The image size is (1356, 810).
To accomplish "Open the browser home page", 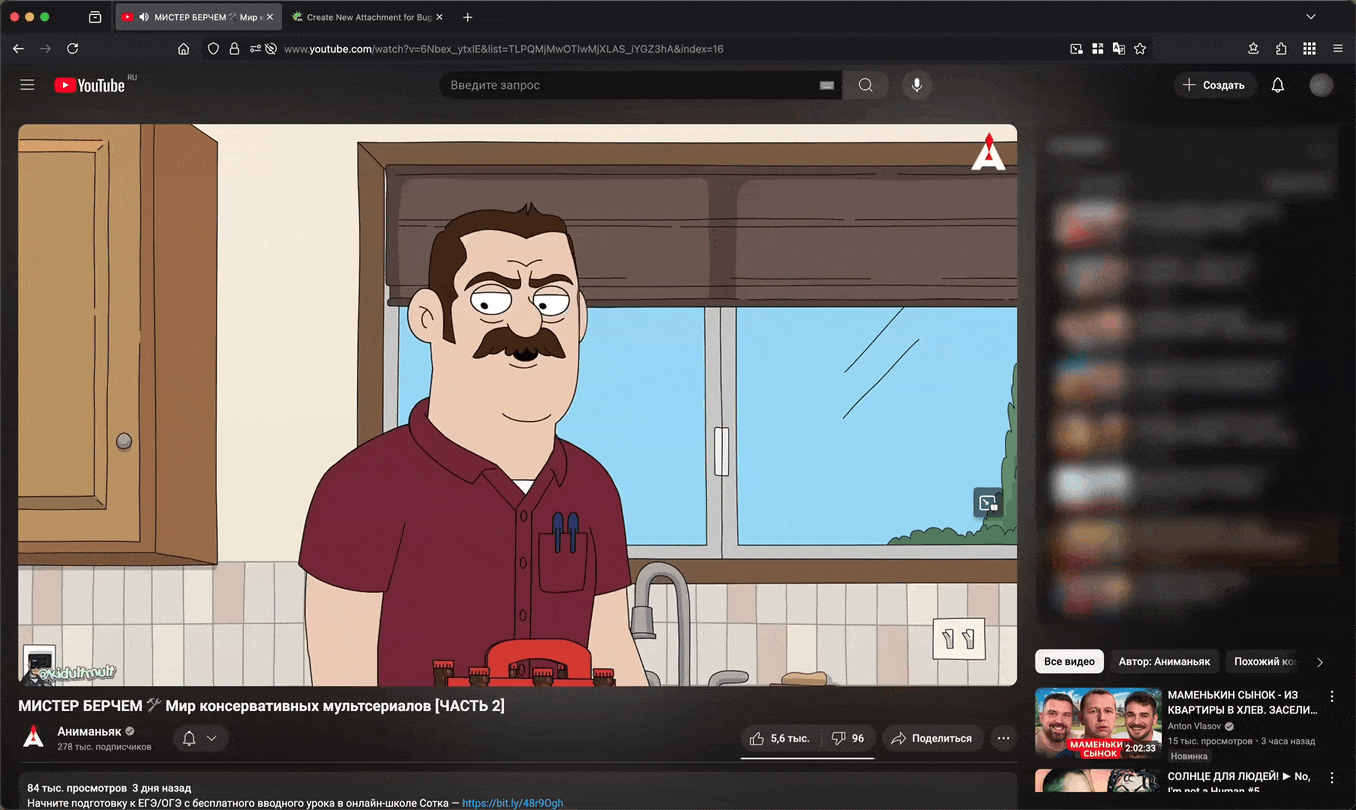I will pos(183,48).
